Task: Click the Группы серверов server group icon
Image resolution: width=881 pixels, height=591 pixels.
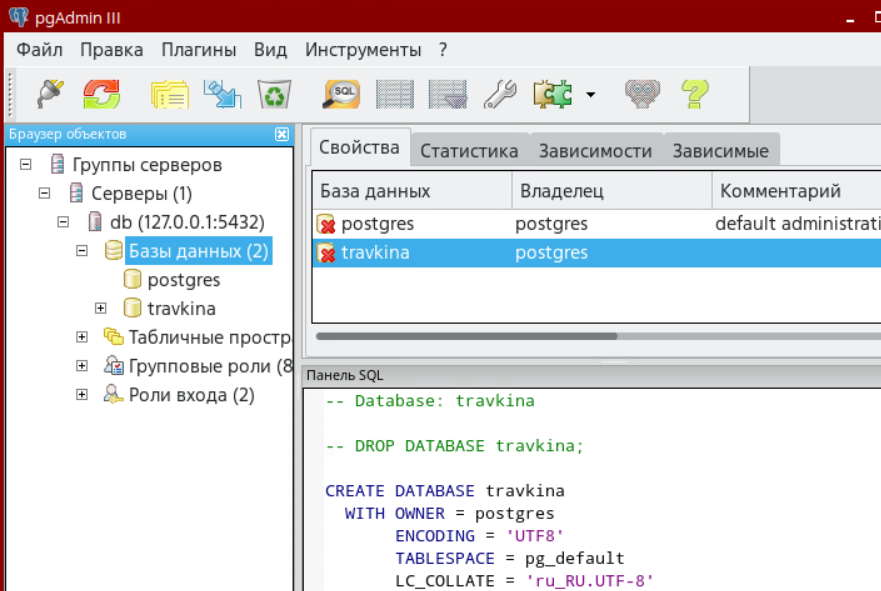Action: tap(57, 164)
